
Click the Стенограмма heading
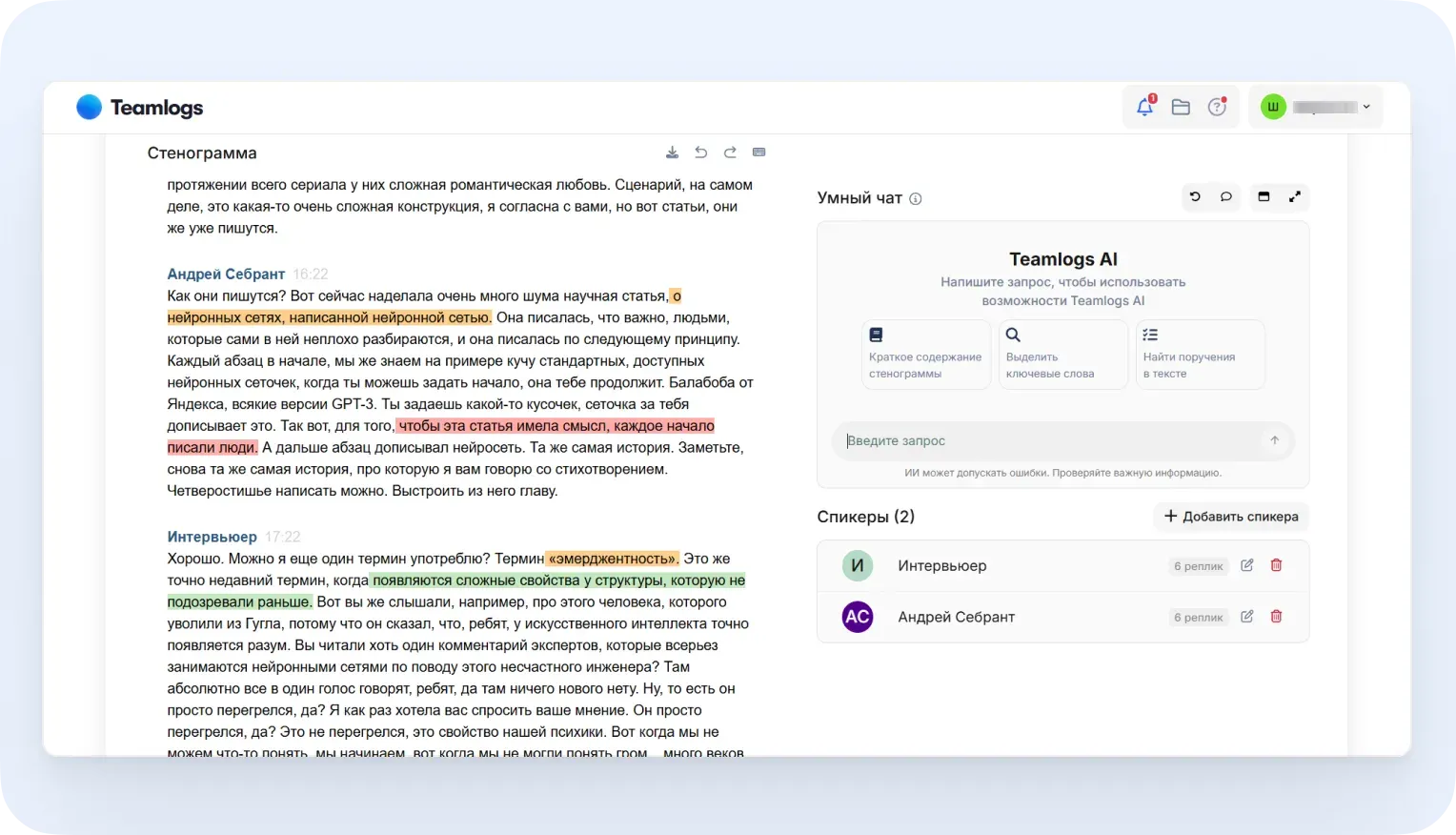pos(202,153)
